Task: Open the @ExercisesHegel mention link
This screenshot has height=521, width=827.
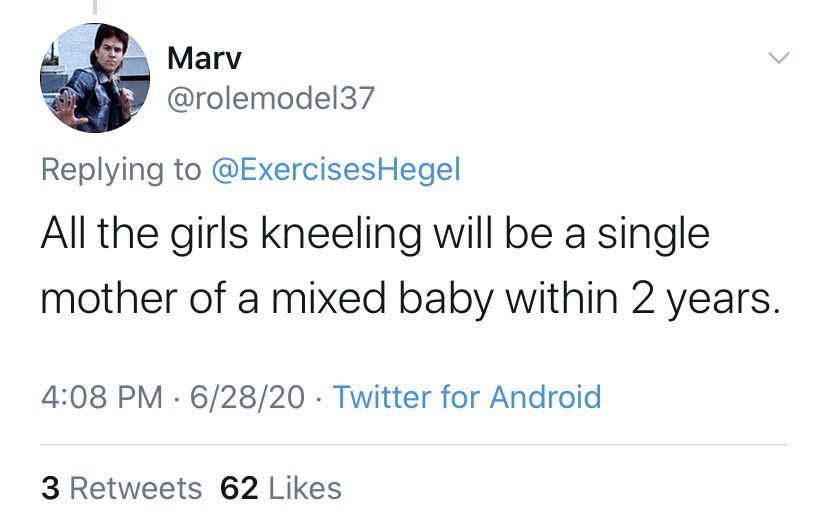Action: [336, 169]
